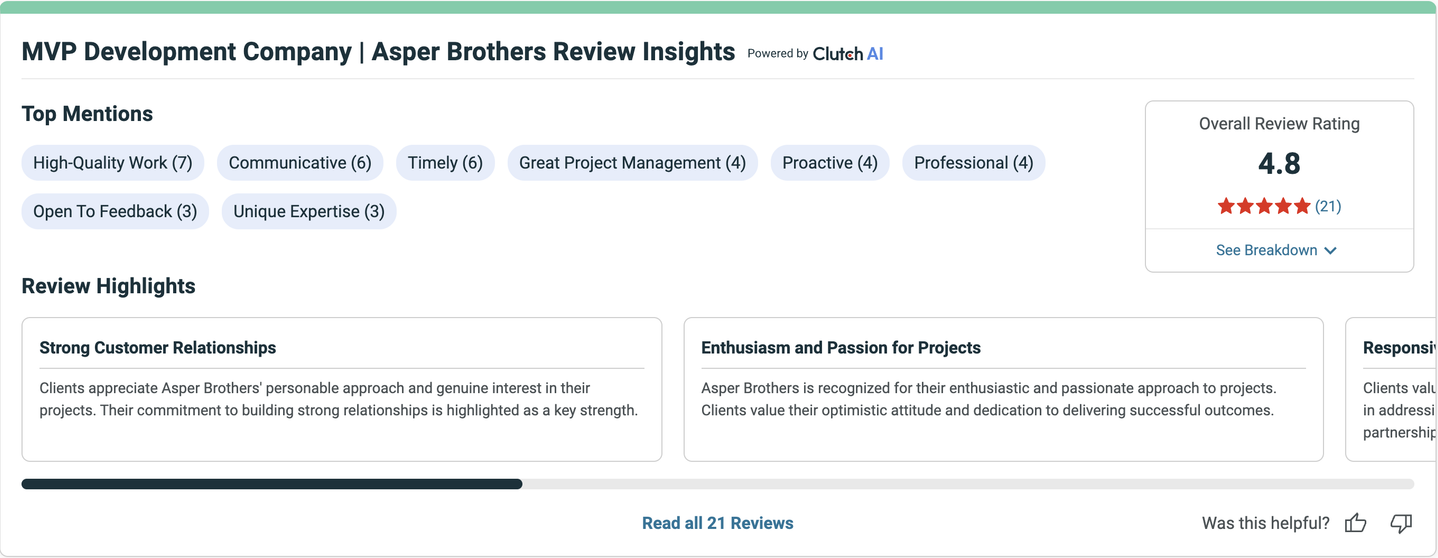
Task: Click the red star rating icons
Action: pos(1264,206)
